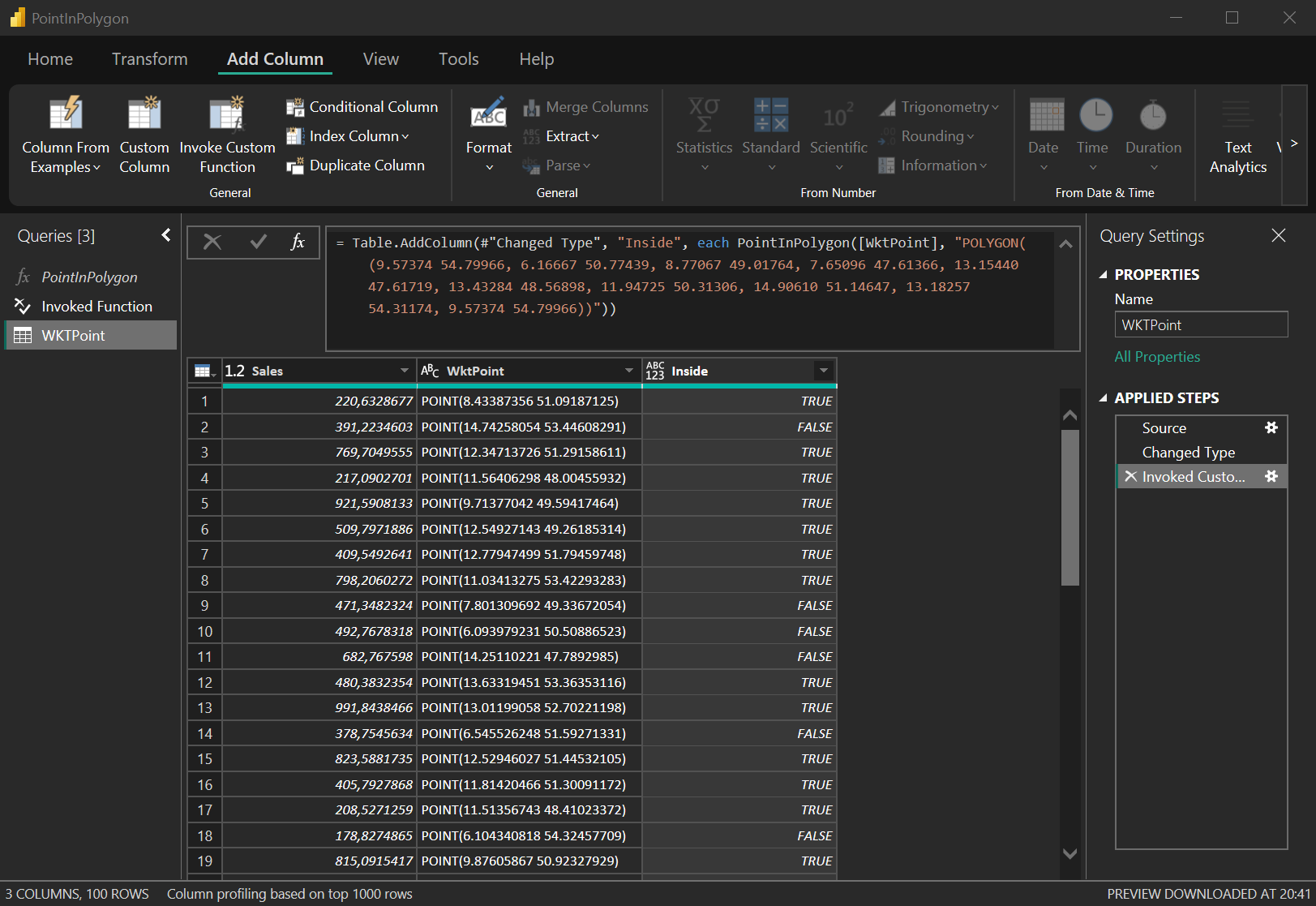Close the Query Settings pane

click(1279, 235)
